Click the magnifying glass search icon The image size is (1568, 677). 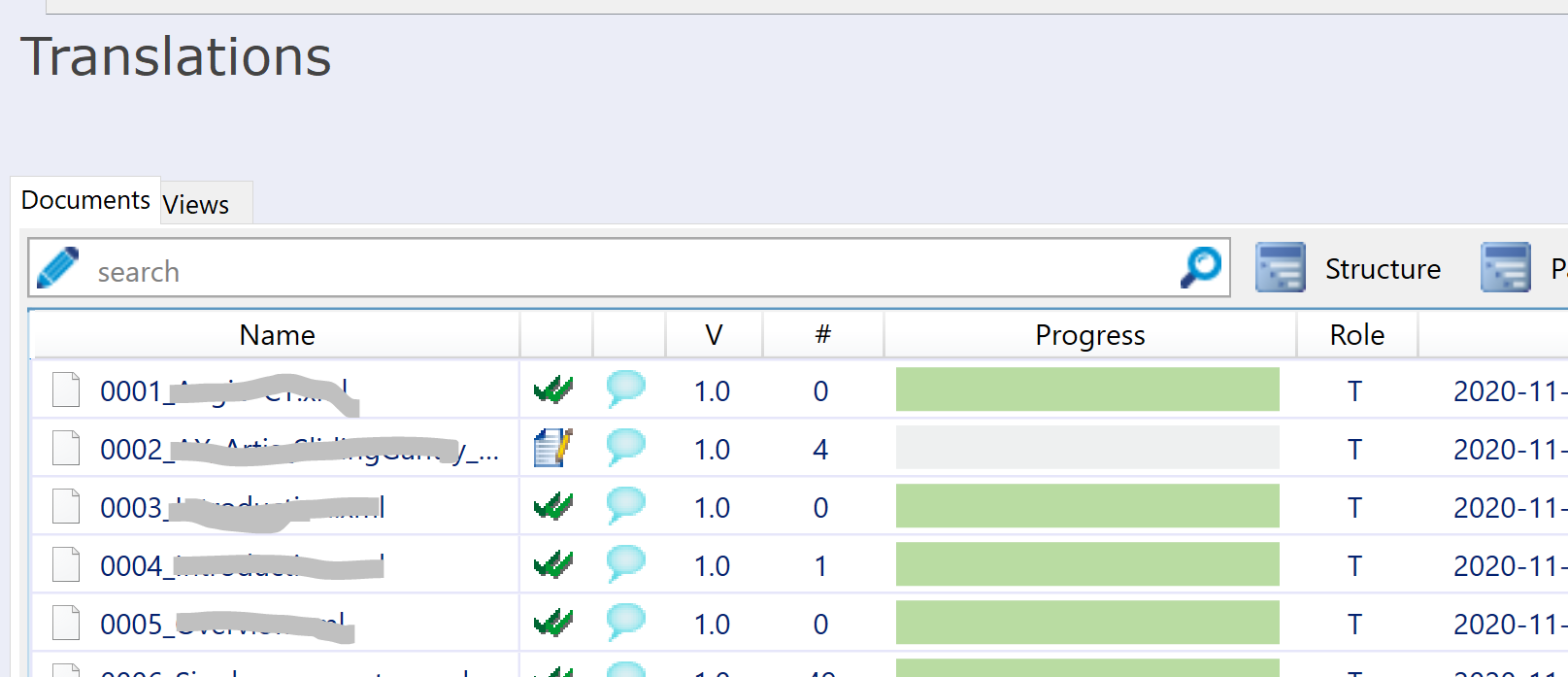click(x=1201, y=267)
